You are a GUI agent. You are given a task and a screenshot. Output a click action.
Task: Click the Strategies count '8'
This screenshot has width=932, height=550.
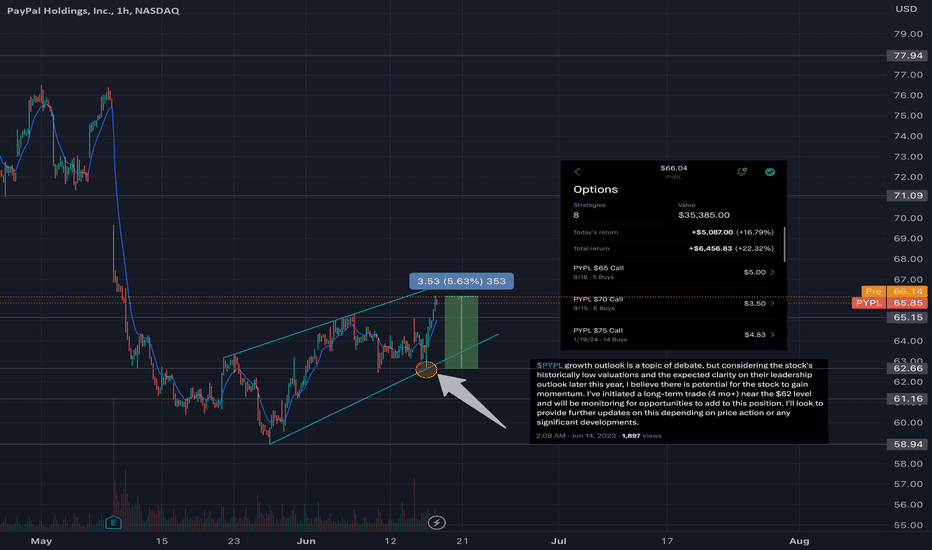[576, 215]
